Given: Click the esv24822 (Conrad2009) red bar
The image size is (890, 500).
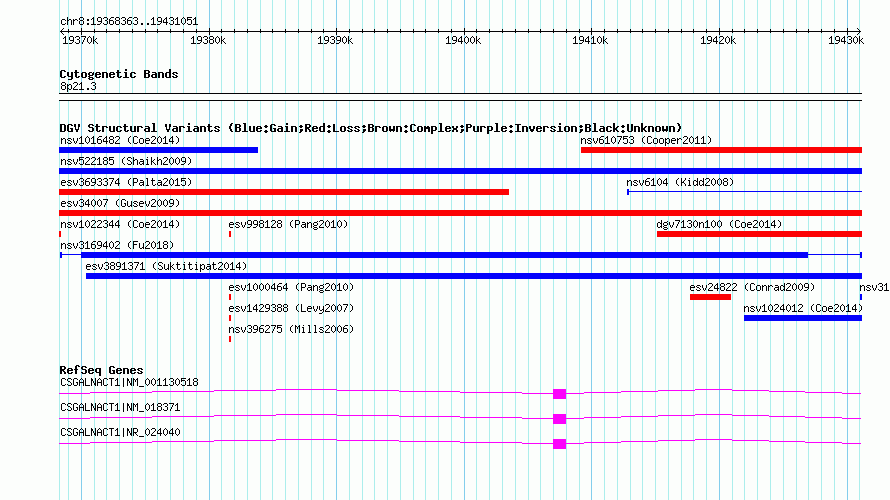Looking at the screenshot, I should 710,297.
